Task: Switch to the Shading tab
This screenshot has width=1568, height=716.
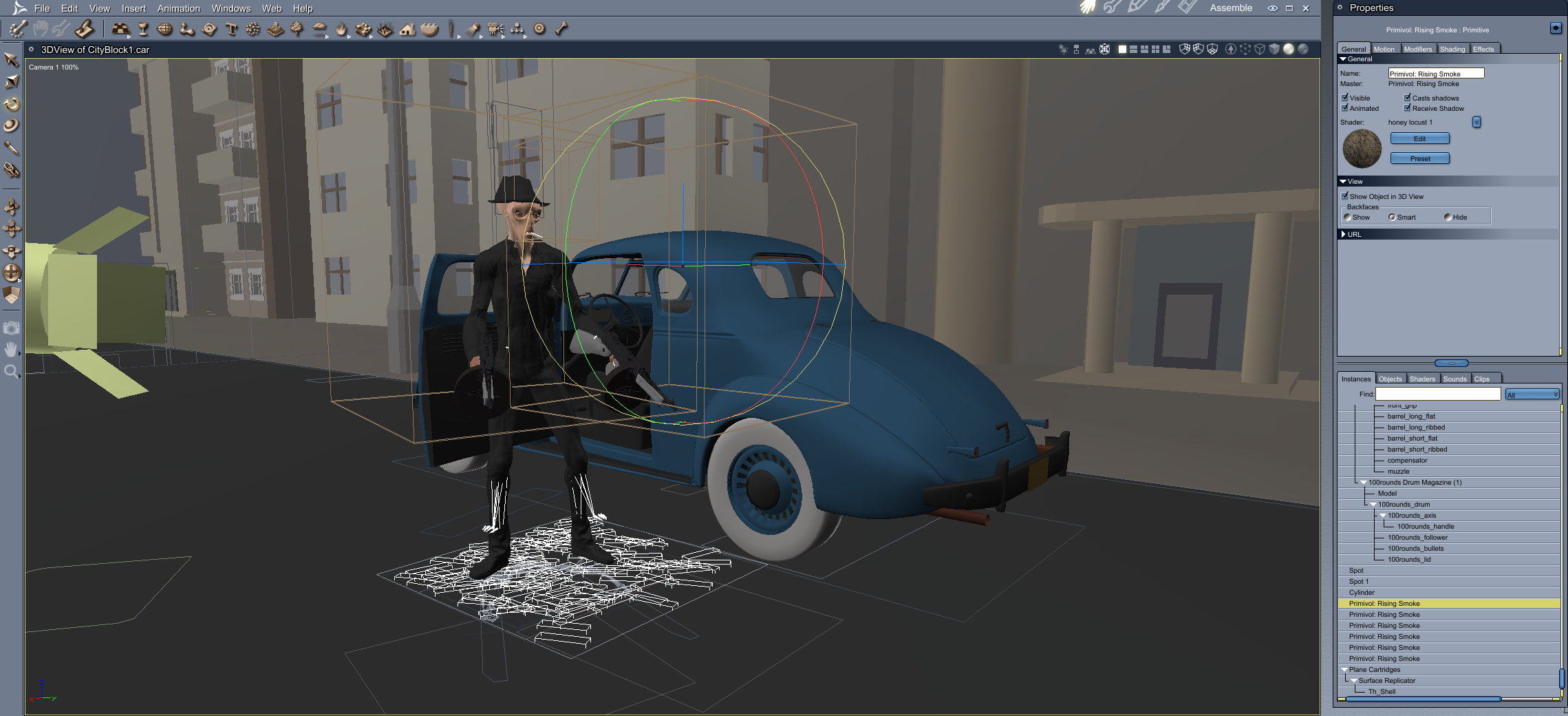Action: [x=1452, y=49]
